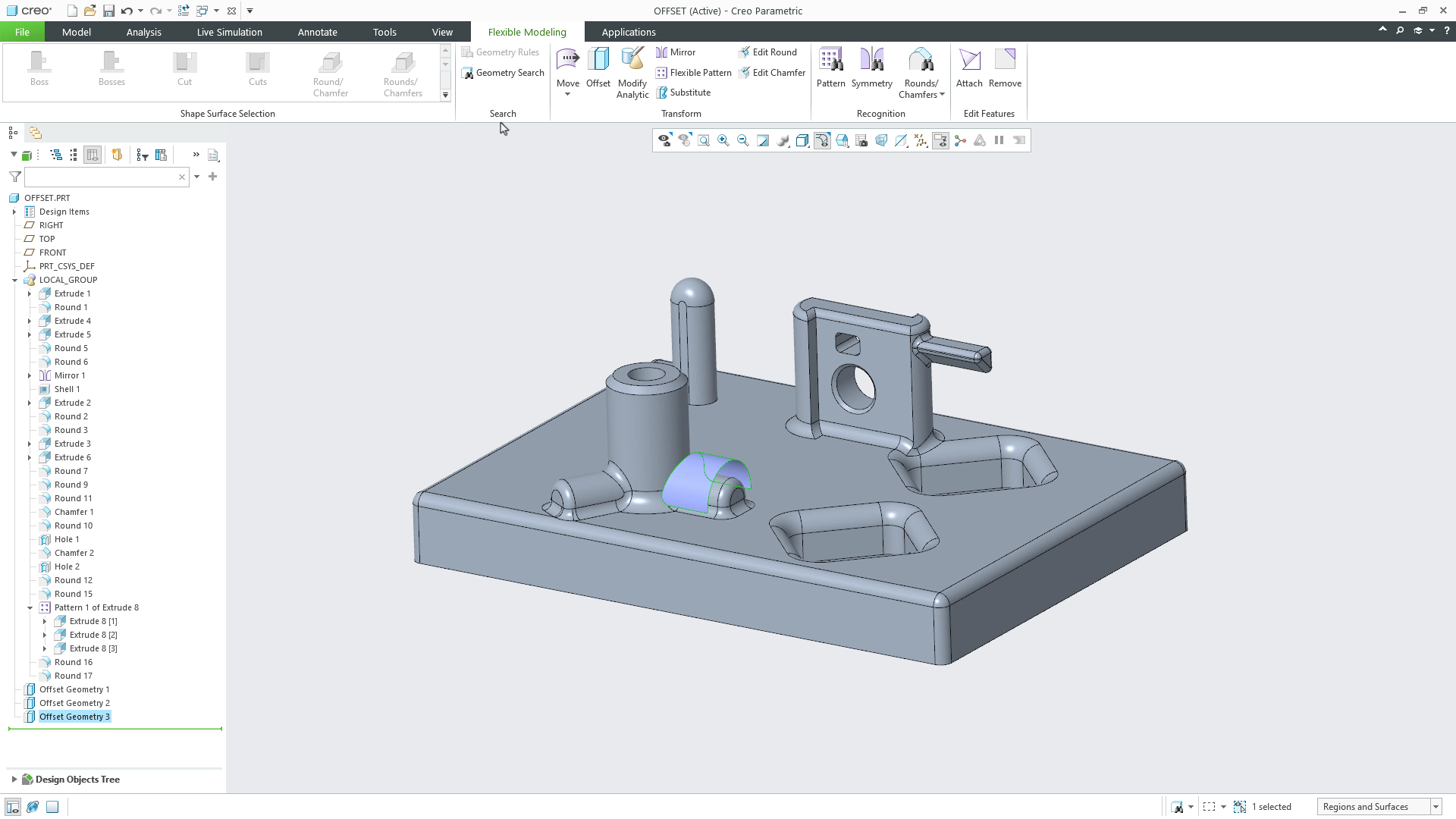Toggle the highlighted annotation display button
Viewport: 1456px width, 819px height.
point(940,140)
